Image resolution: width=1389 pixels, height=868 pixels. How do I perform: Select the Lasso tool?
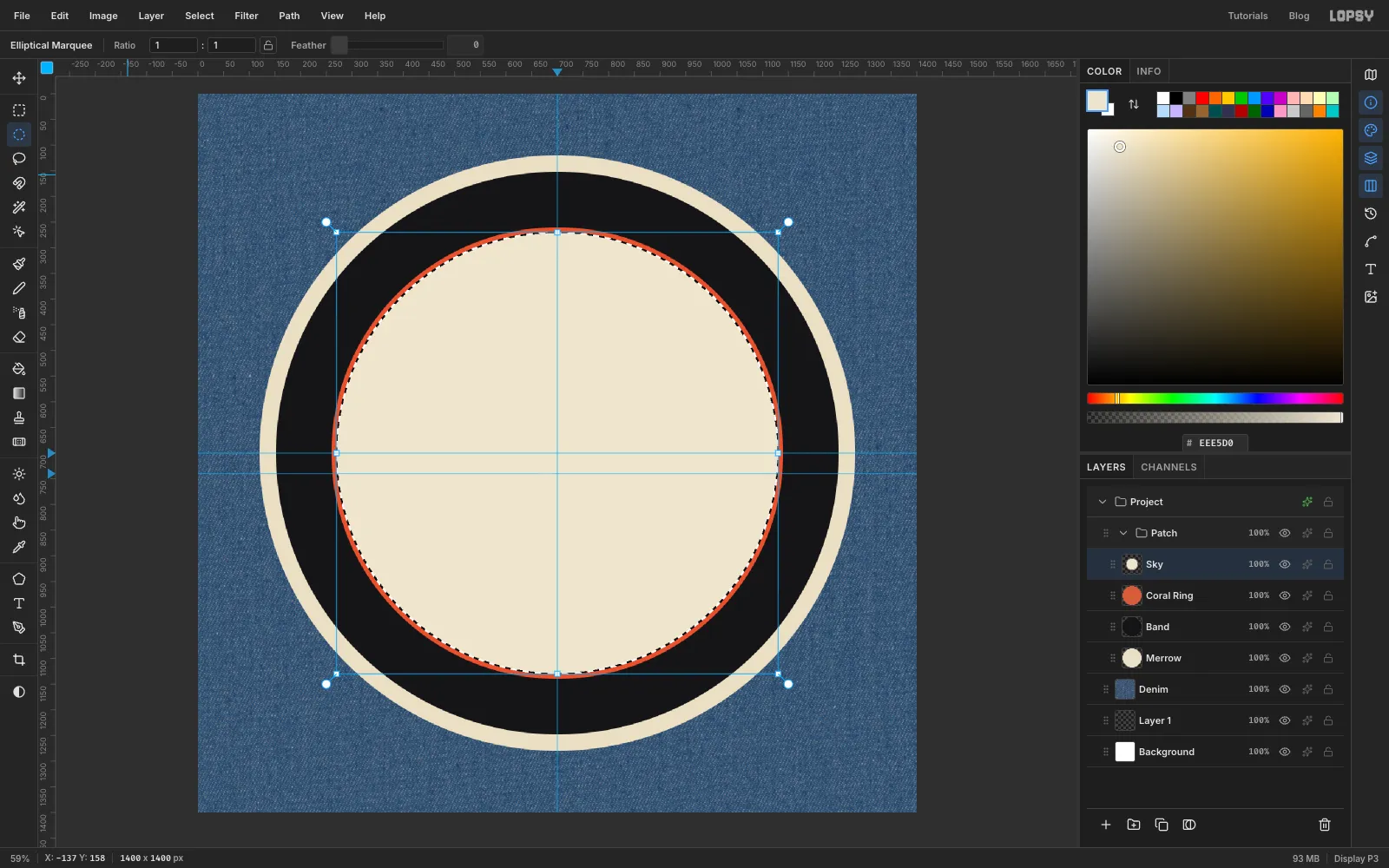coord(19,159)
